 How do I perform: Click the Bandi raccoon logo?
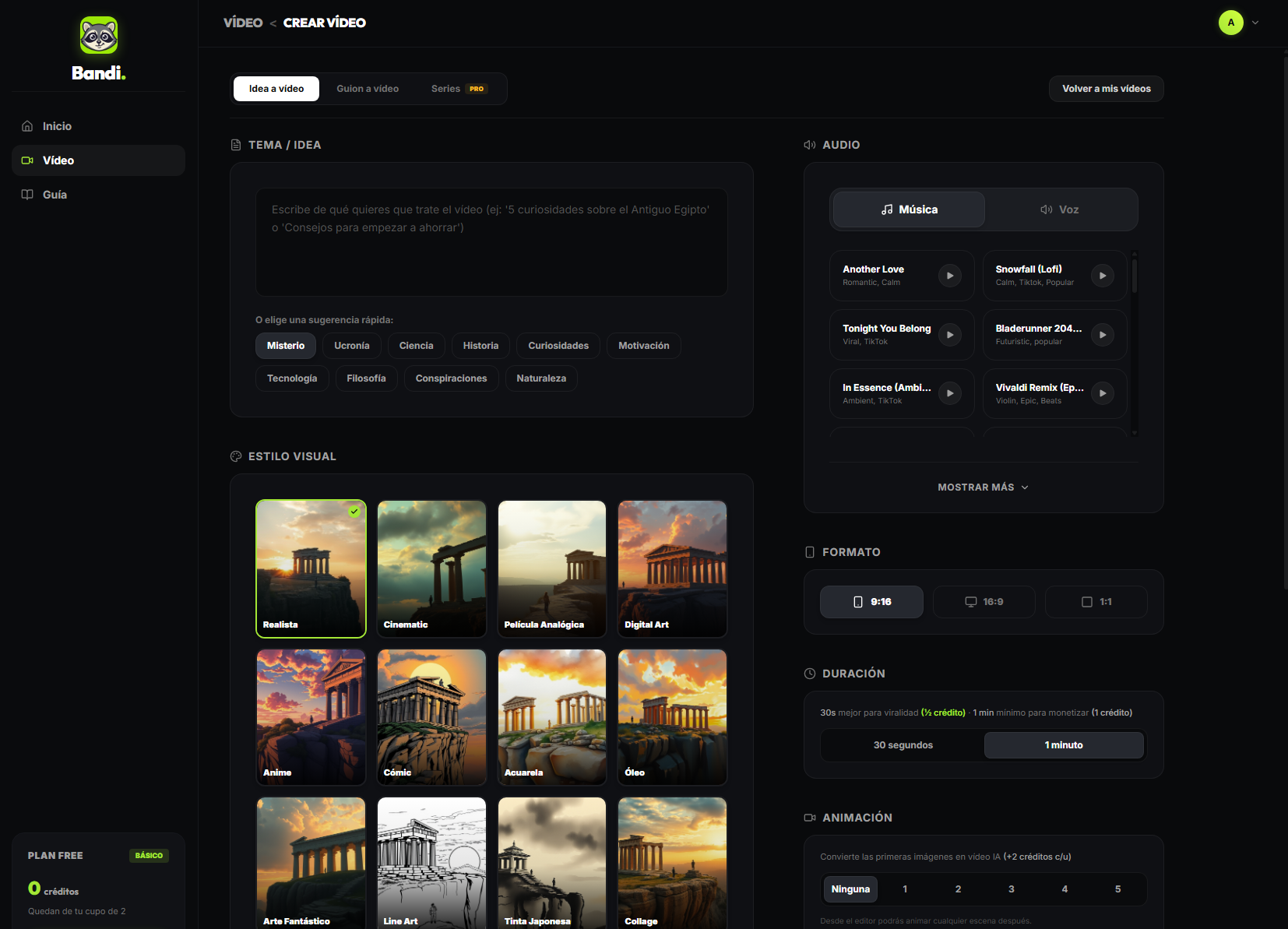tap(99, 35)
